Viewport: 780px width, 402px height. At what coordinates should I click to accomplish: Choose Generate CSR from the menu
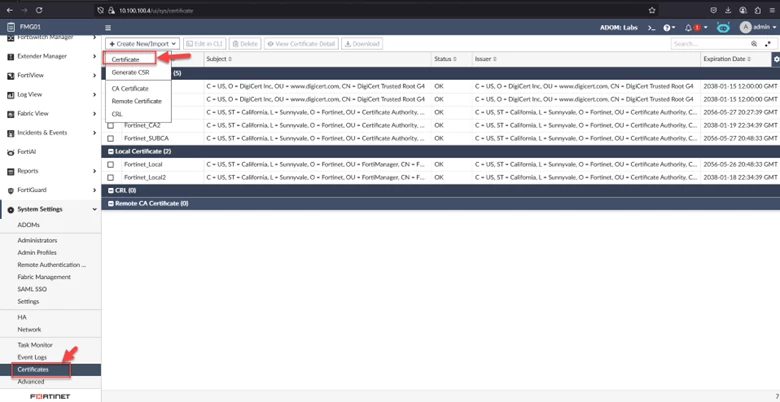point(130,73)
